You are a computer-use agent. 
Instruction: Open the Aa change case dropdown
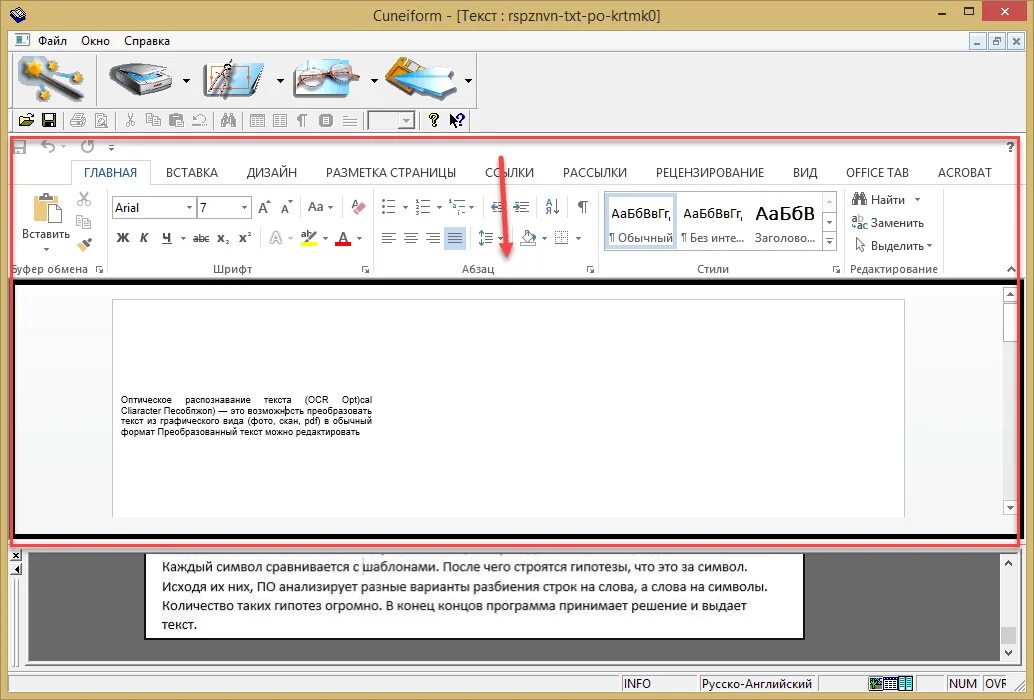tap(320, 207)
